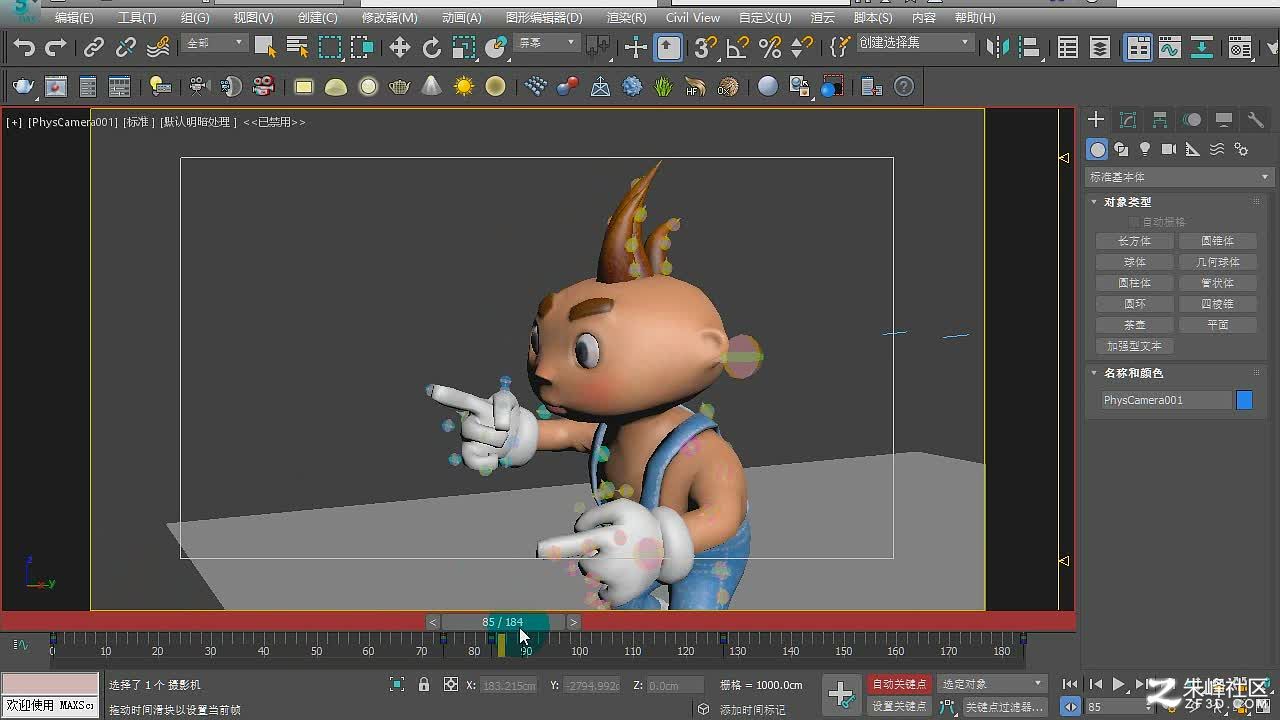Open the 修改器(M) menu

389,18
